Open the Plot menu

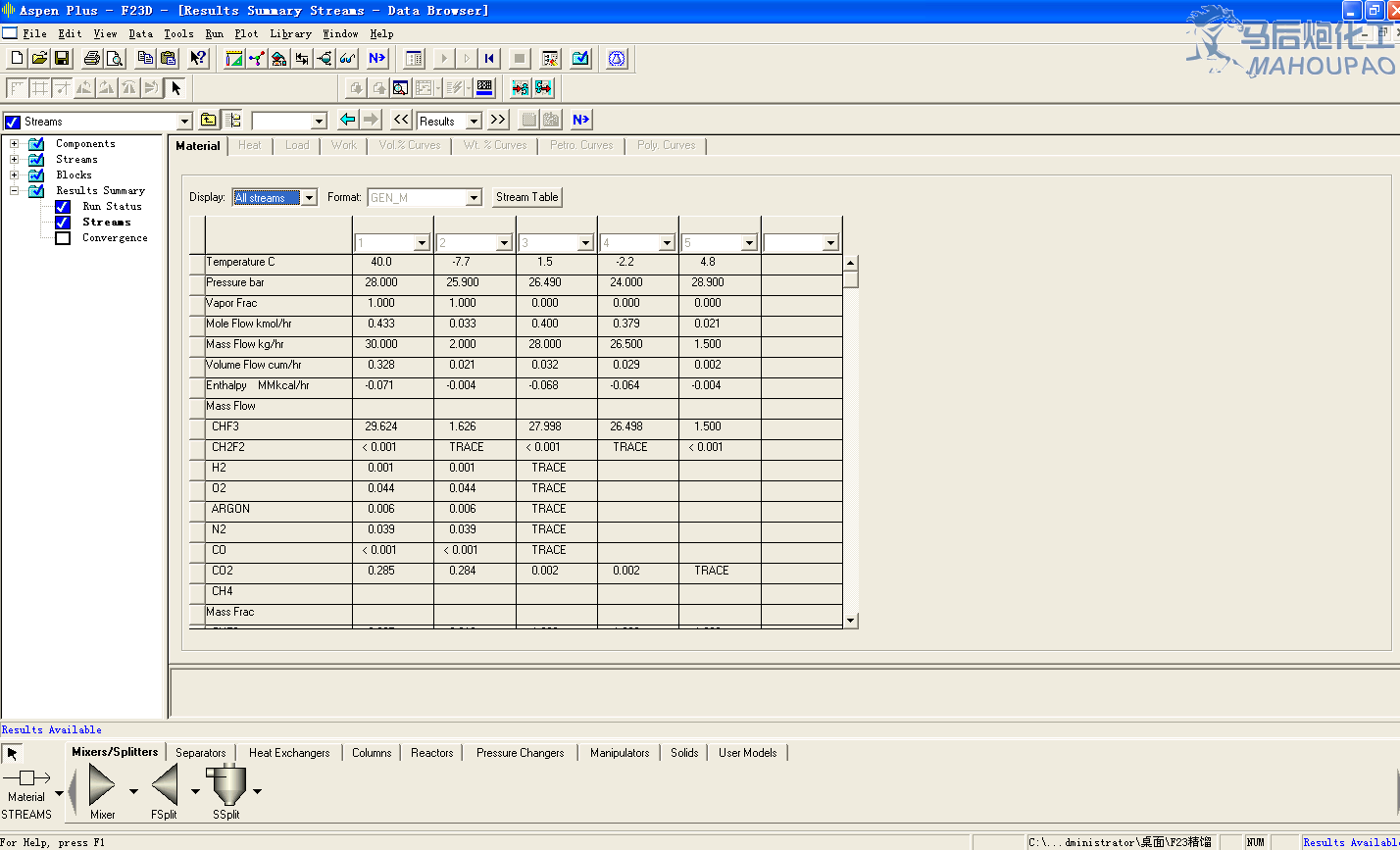(246, 33)
